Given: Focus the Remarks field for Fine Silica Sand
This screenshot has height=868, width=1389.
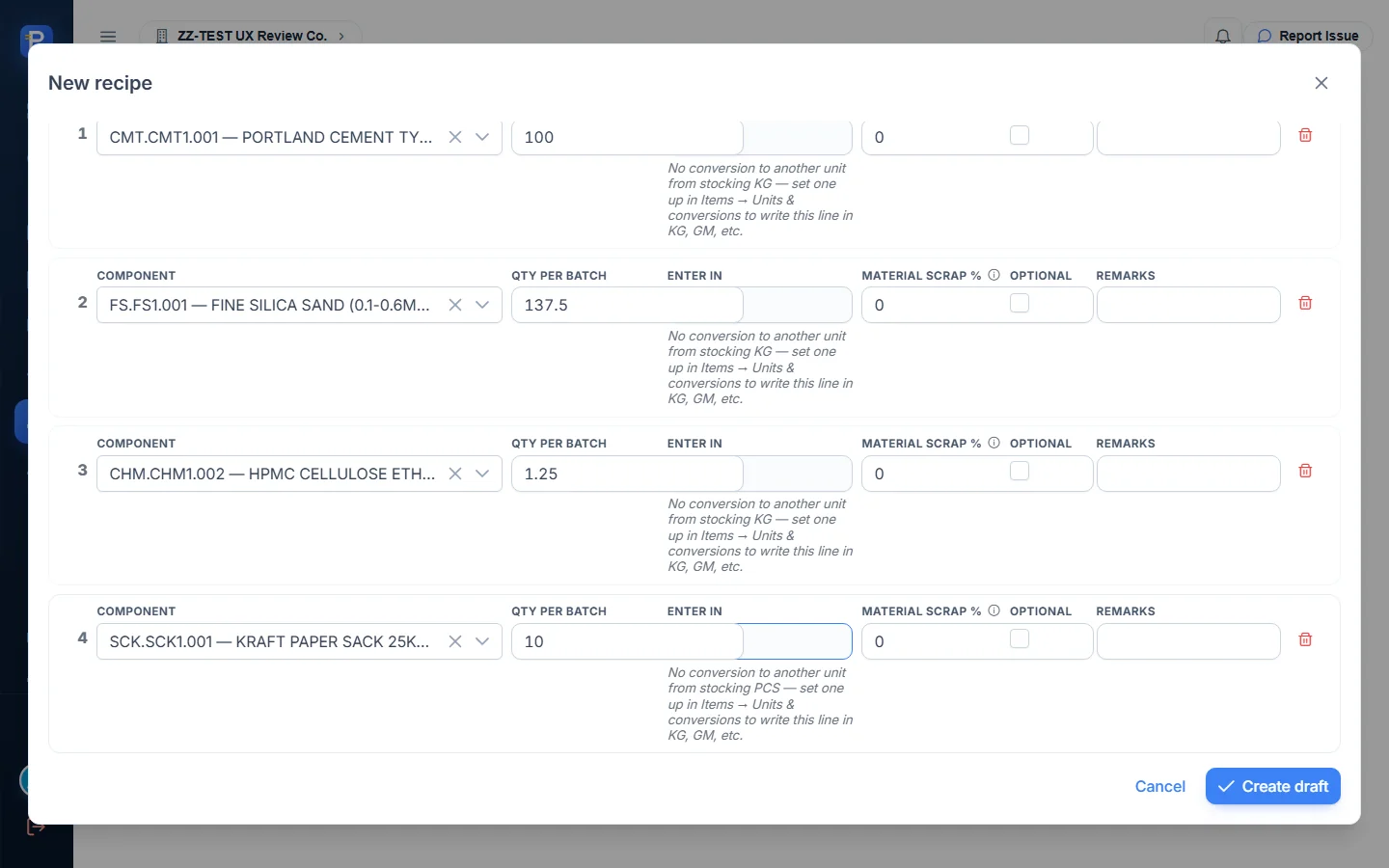Looking at the screenshot, I should [x=1188, y=305].
